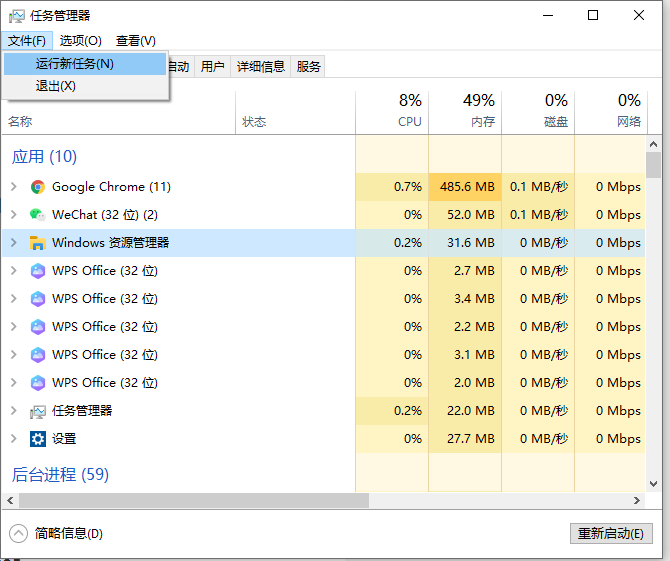670x561 pixels.
Task: Switch to the 服务 tab
Action: pyautogui.click(x=309, y=67)
